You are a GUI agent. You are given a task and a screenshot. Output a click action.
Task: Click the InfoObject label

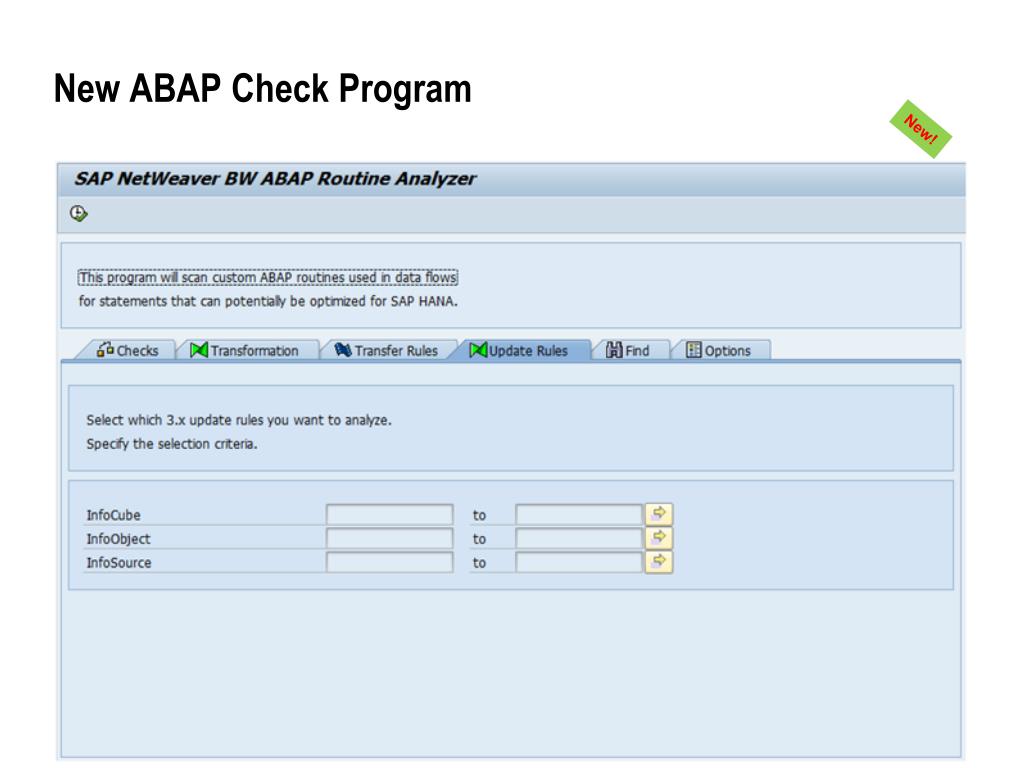[118, 539]
